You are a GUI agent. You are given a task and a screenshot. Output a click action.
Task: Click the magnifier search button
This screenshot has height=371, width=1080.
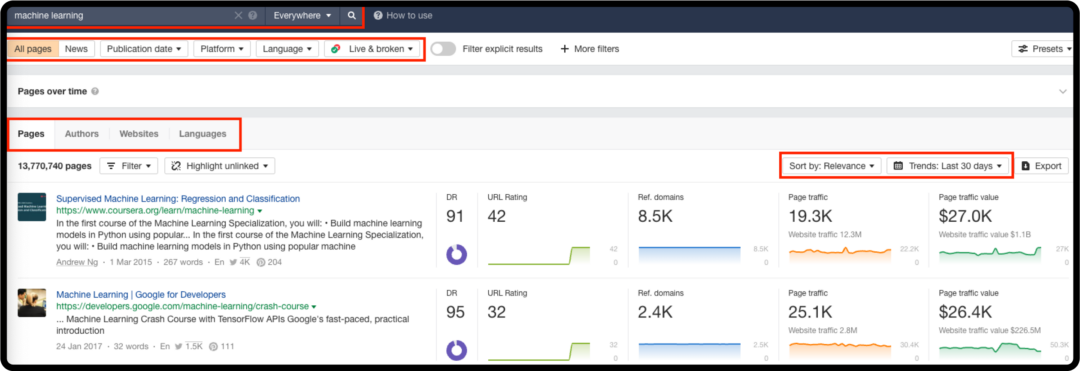coord(351,15)
